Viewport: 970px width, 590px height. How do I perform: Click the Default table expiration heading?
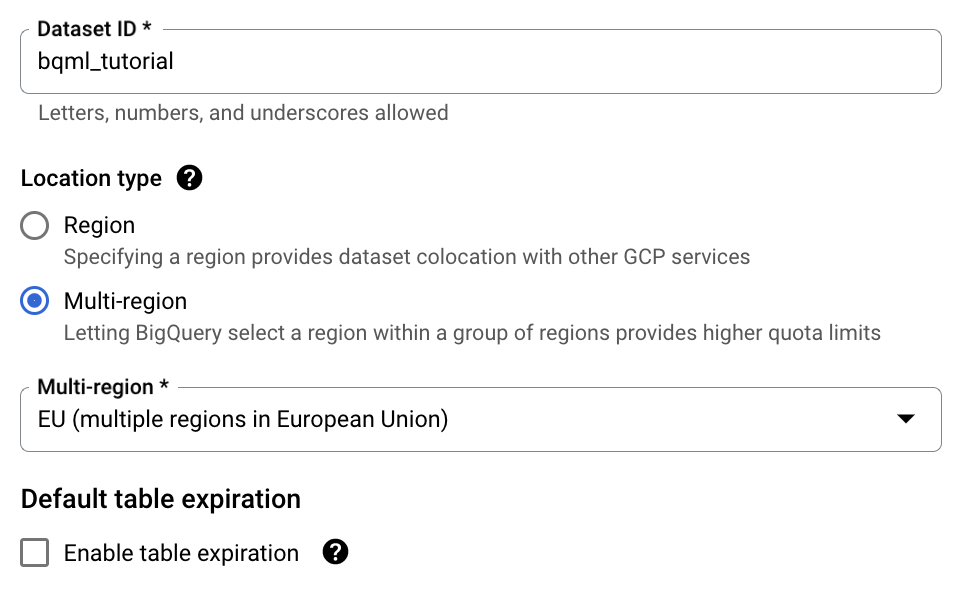click(x=160, y=498)
